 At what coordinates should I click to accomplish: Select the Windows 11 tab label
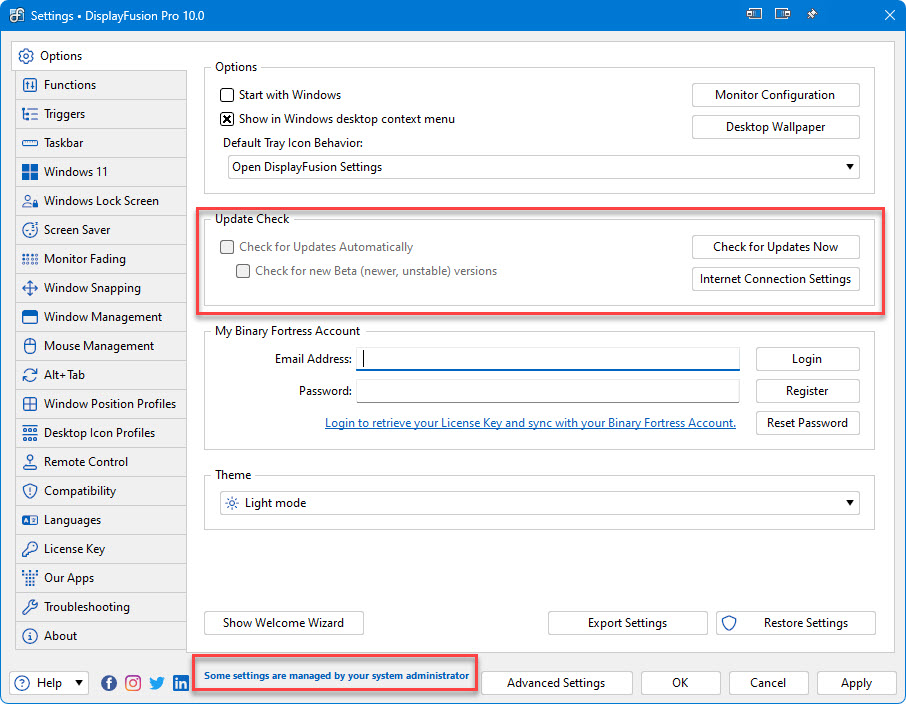click(76, 172)
